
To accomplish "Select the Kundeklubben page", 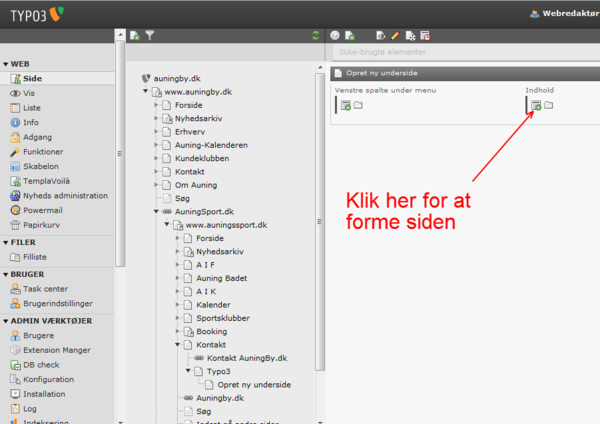I will pos(202,158).
